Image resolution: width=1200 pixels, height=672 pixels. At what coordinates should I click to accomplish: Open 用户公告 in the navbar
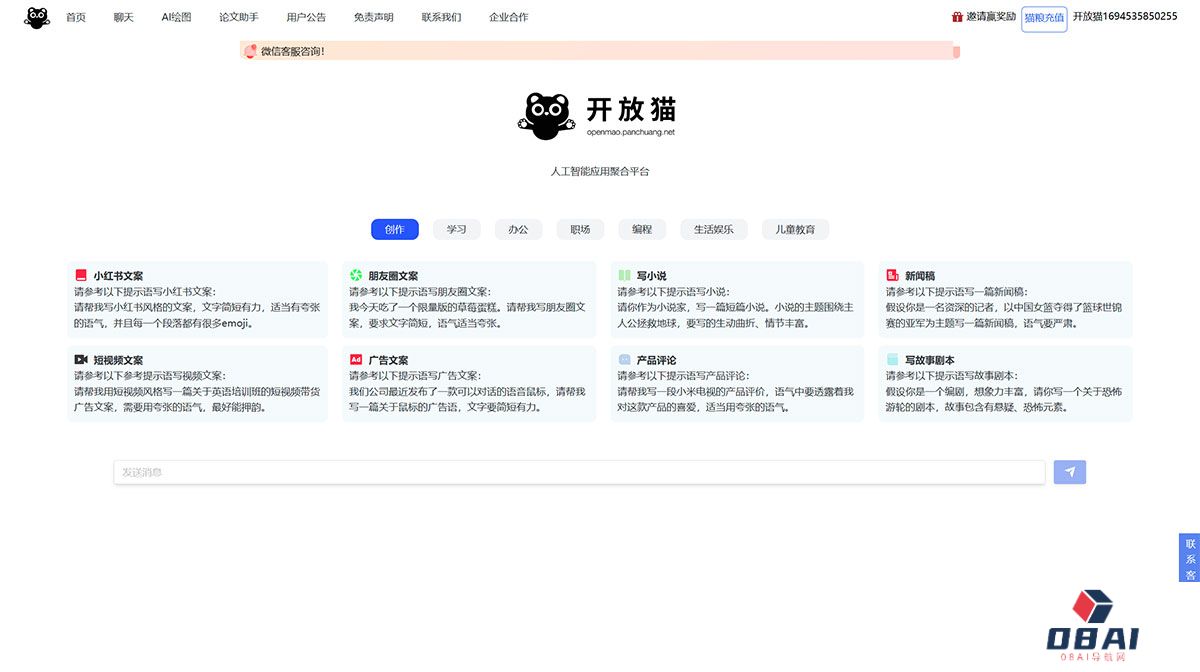coord(306,17)
